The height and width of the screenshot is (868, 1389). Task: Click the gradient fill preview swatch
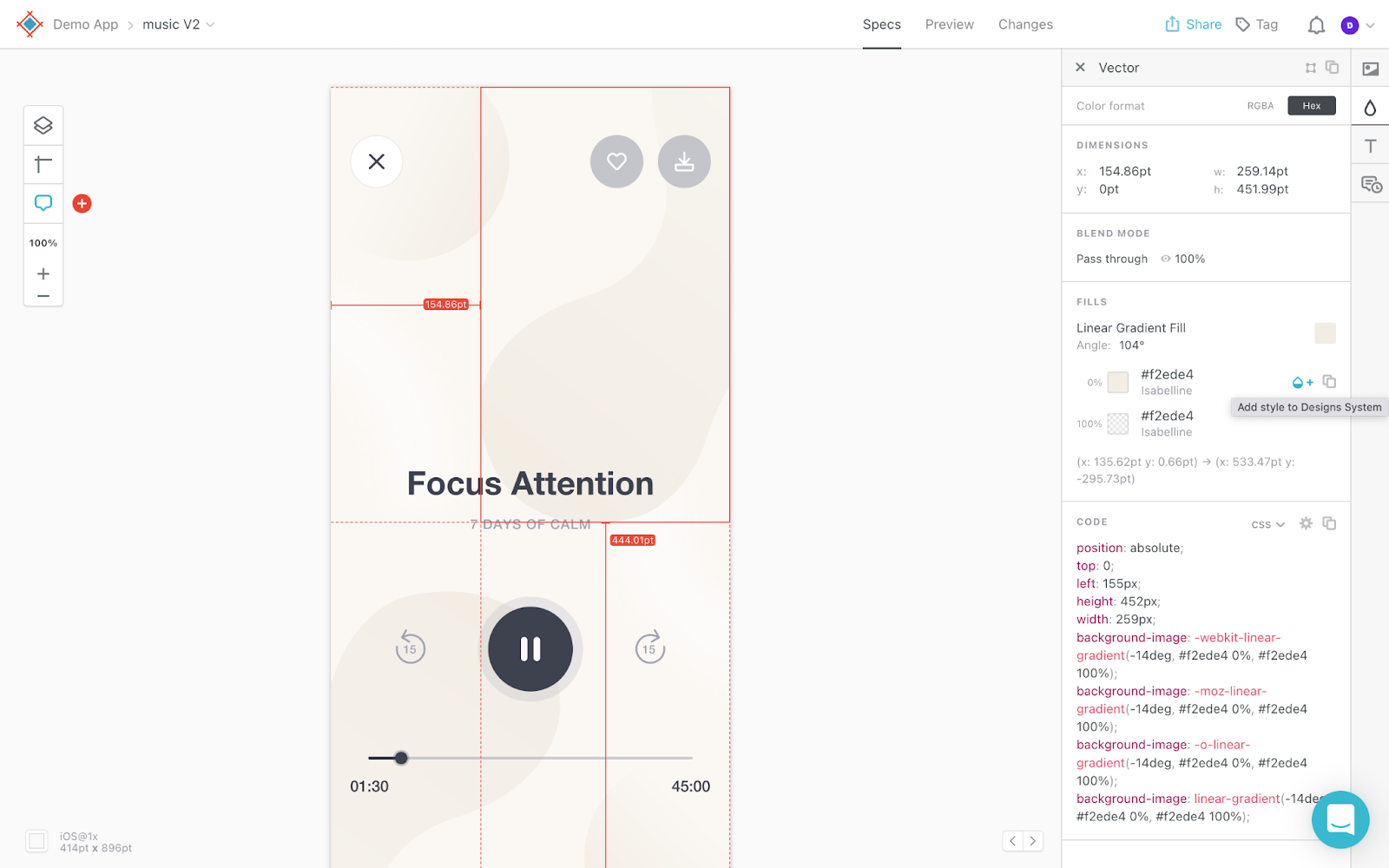pyautogui.click(x=1325, y=333)
